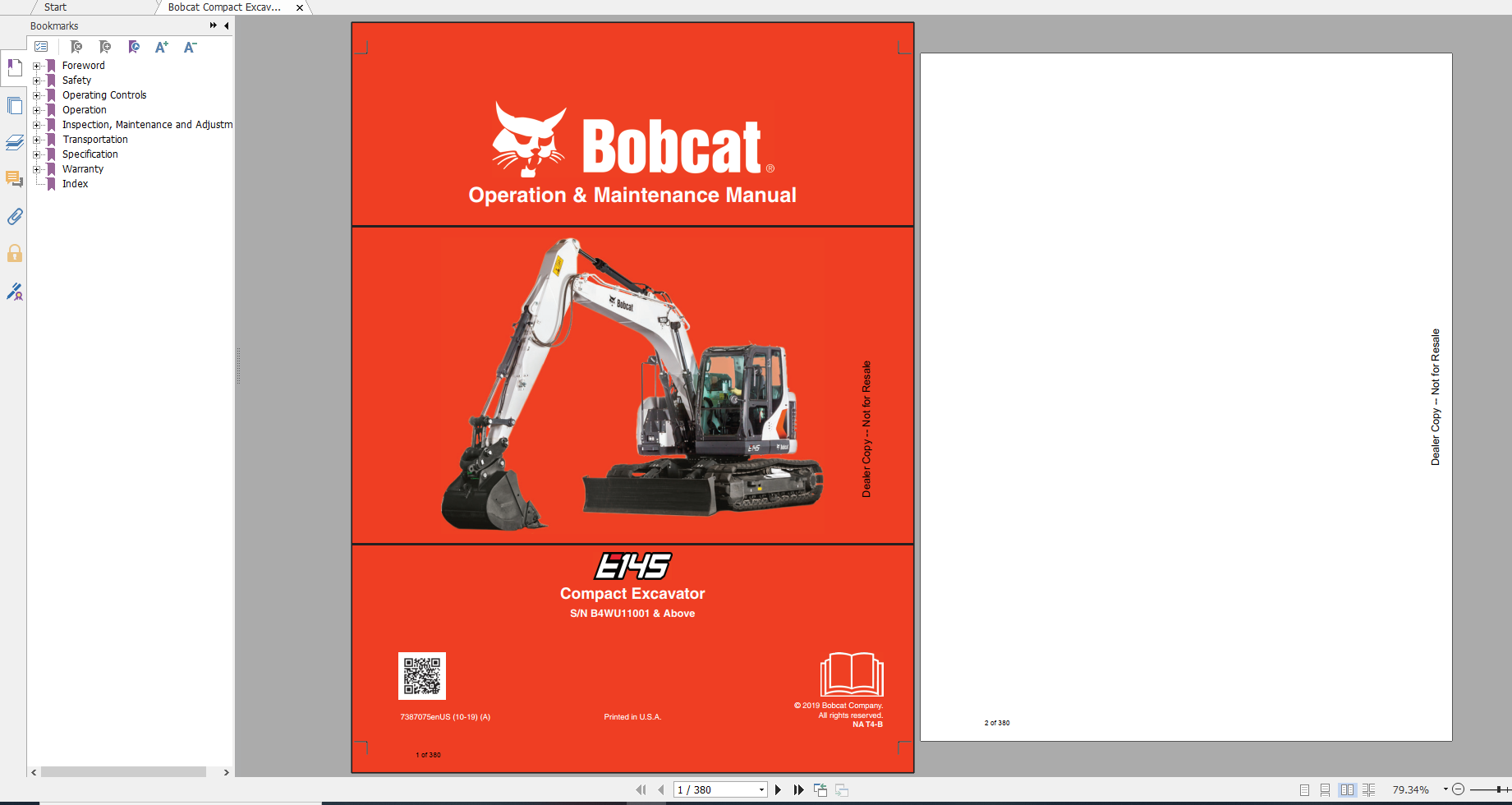Go to the next page arrow
Screen dimensions: 1512x805
778,789
